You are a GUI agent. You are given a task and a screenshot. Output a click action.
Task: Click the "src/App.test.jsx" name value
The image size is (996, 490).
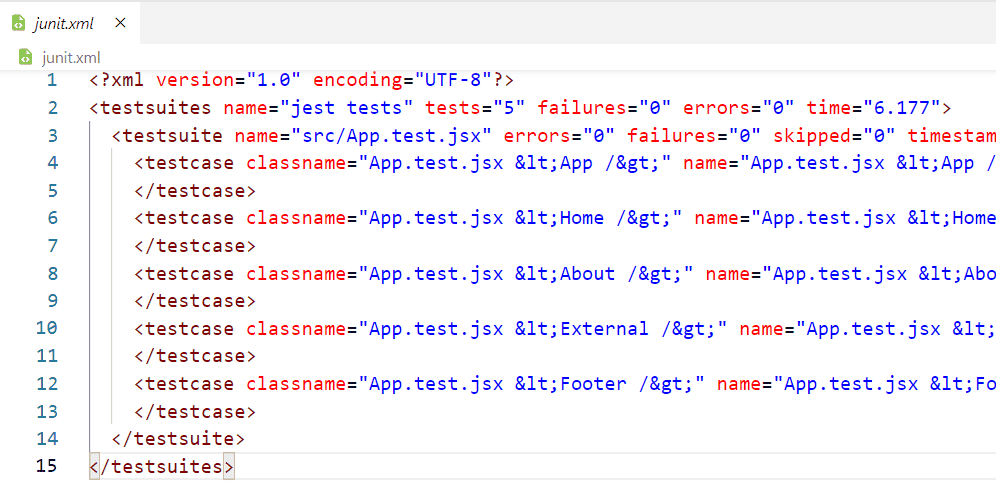click(392, 135)
